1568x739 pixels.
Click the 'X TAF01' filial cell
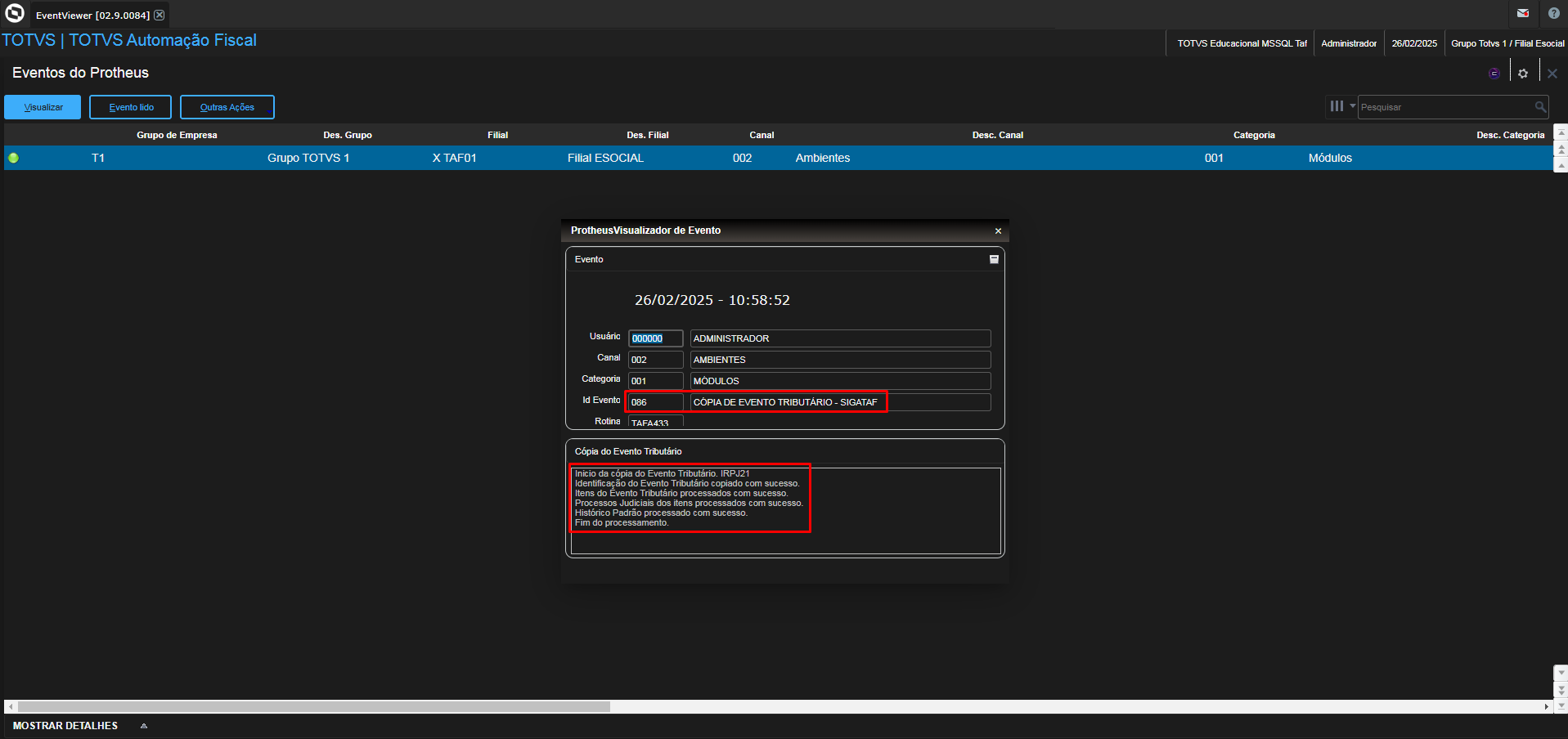pyautogui.click(x=454, y=158)
